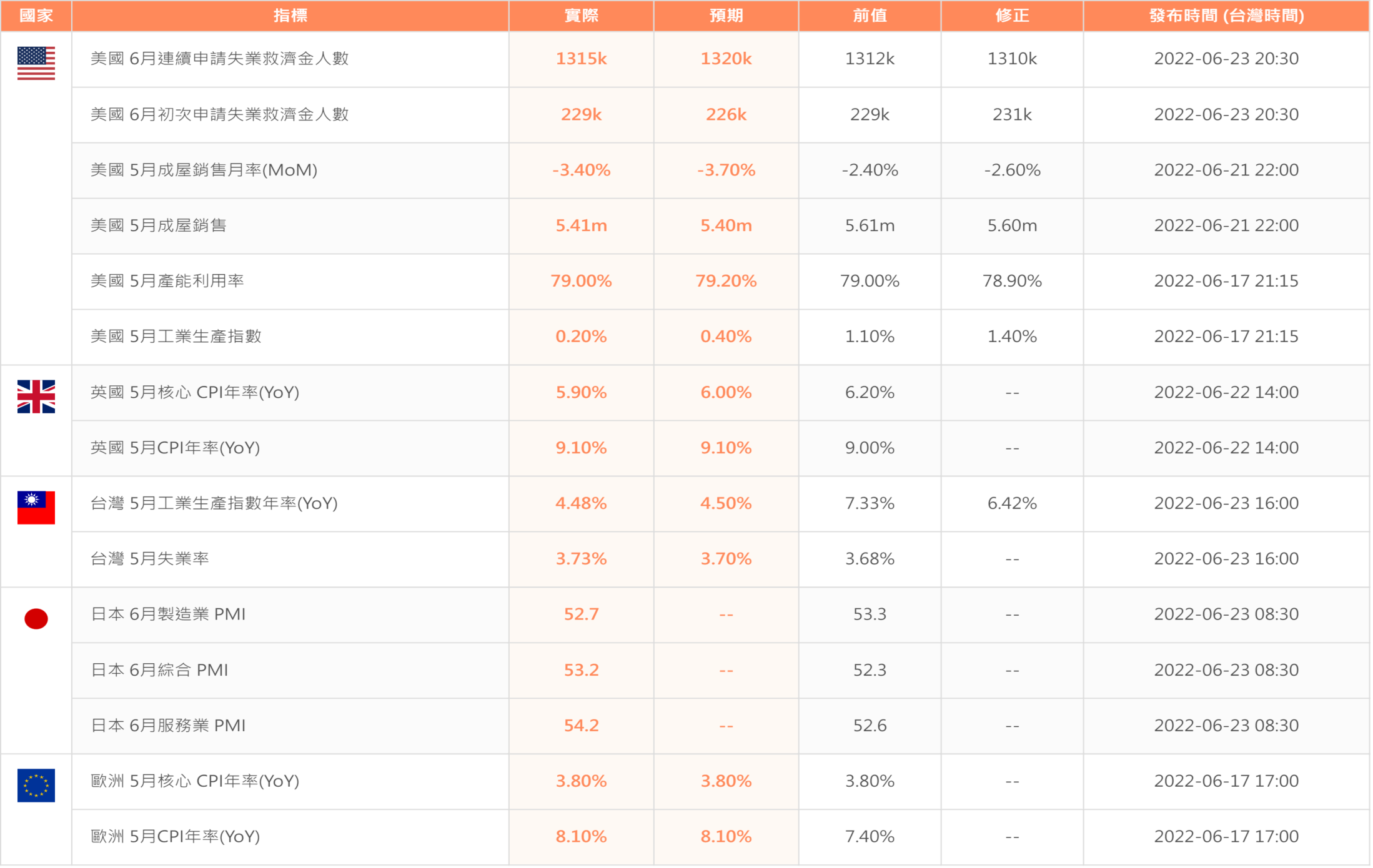This screenshot has width=1373, height=868.
Task: Click the 預期 column header
Action: pyautogui.click(x=726, y=16)
